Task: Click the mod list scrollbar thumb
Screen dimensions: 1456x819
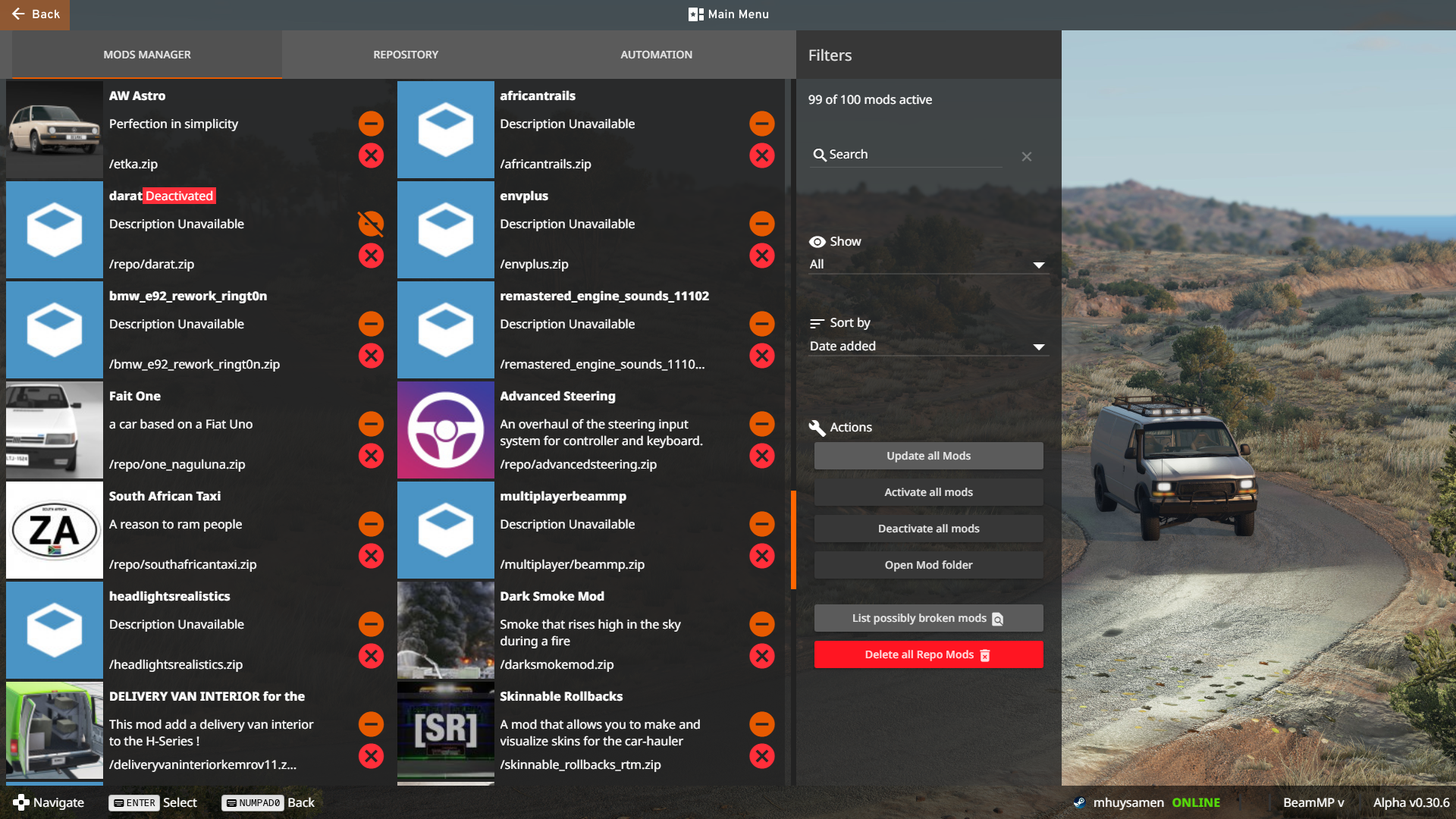Action: [793, 540]
